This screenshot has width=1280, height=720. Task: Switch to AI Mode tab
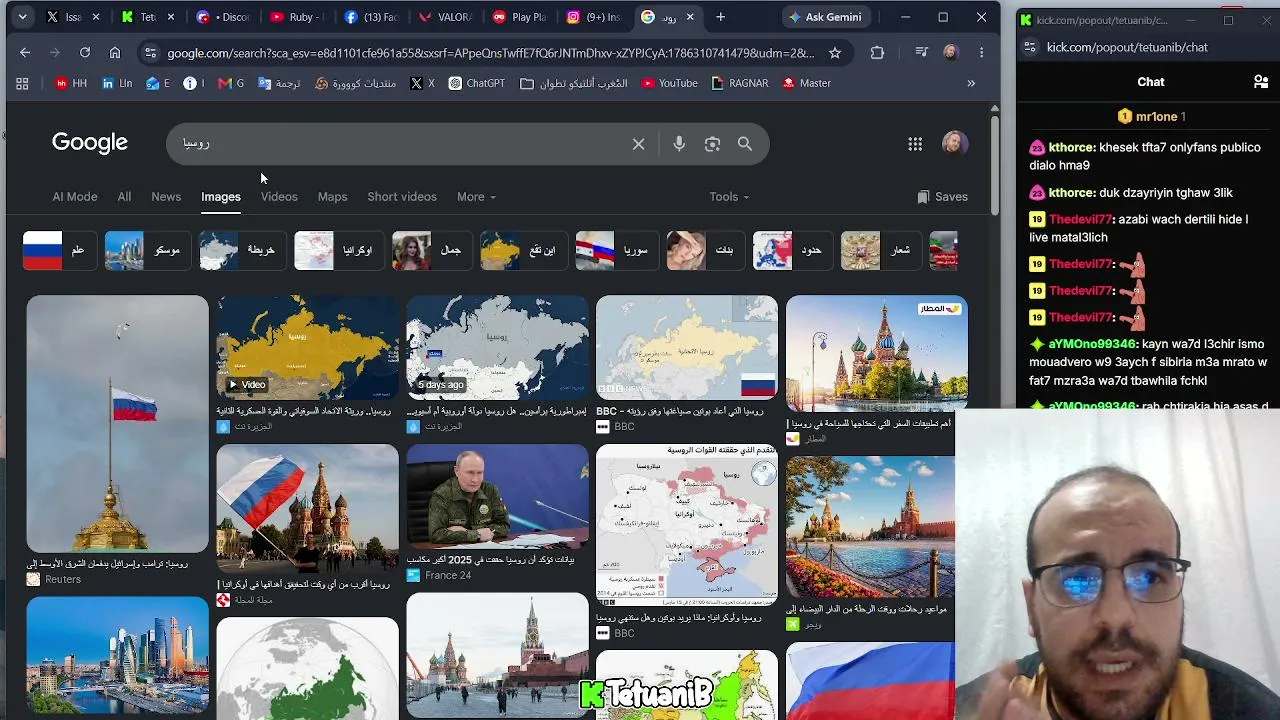[75, 197]
